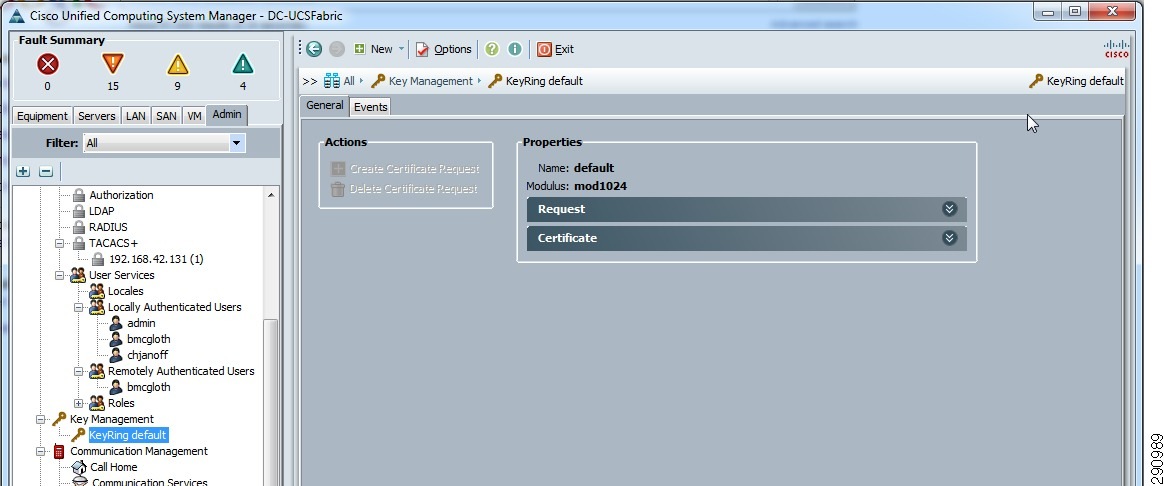Click the About info icon
The width and height of the screenshot is (1164, 486).
click(514, 49)
